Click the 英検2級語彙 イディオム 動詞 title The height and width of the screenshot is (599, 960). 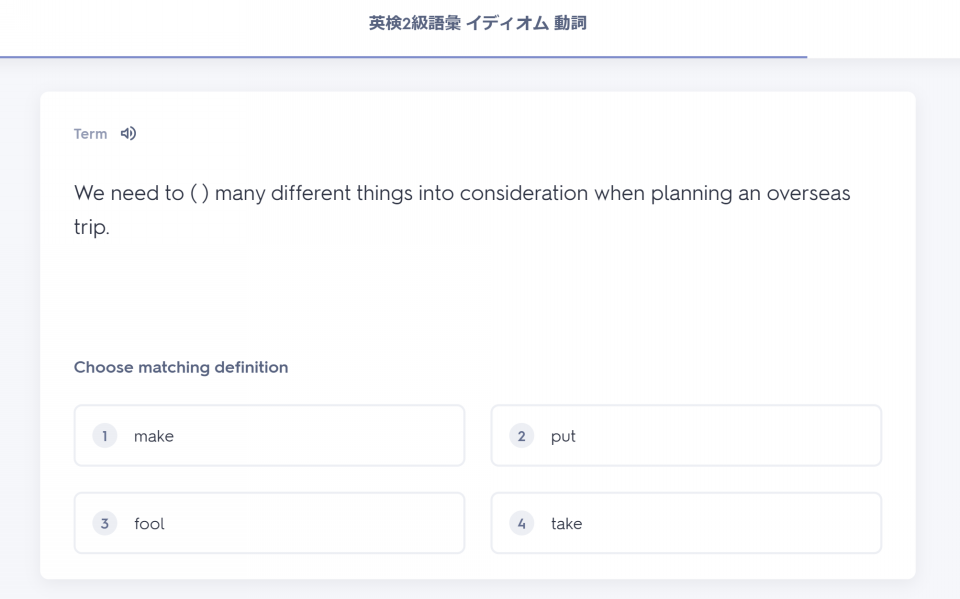coord(478,23)
